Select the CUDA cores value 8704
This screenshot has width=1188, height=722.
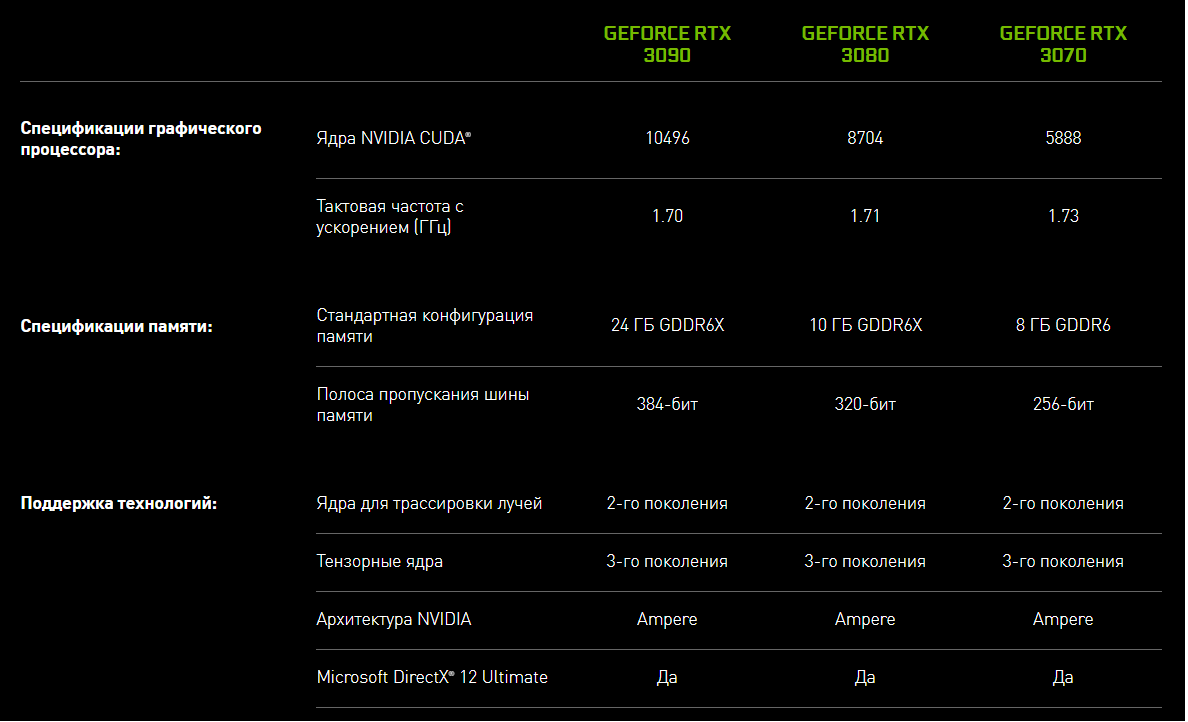865,138
